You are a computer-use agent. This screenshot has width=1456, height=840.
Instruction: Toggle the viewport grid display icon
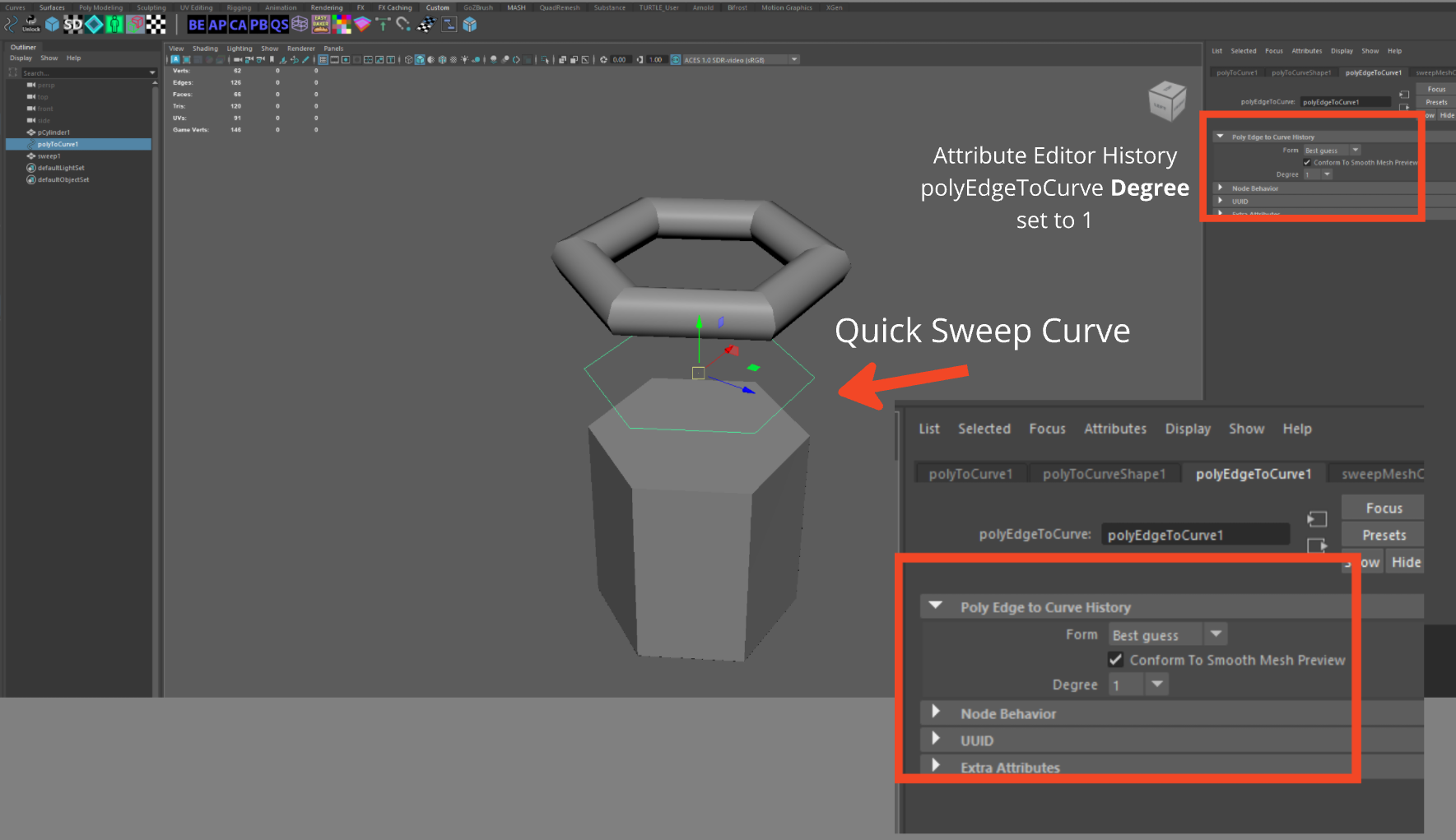[323, 59]
